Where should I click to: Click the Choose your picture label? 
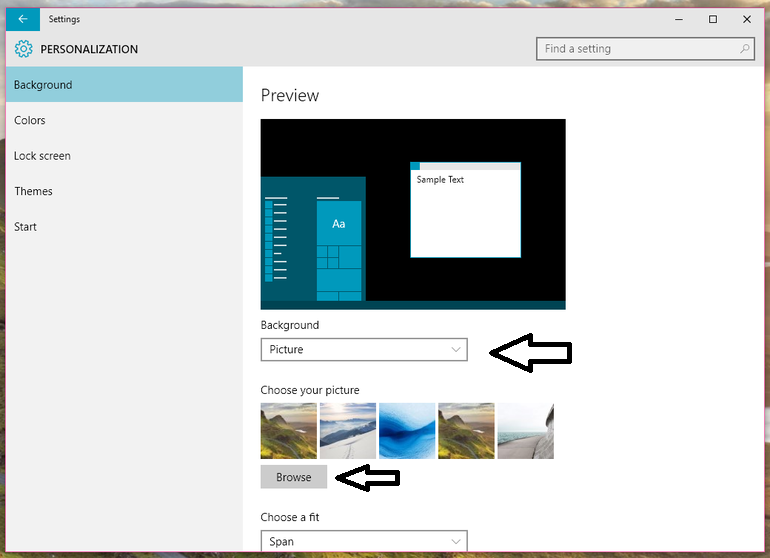pyautogui.click(x=310, y=390)
